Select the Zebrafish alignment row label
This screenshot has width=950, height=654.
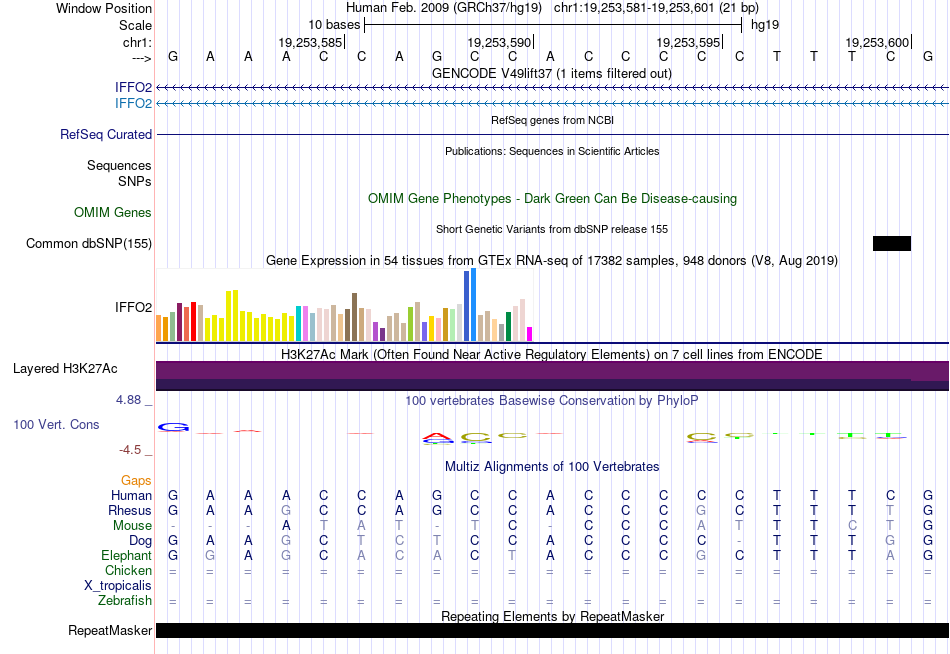[x=125, y=600]
